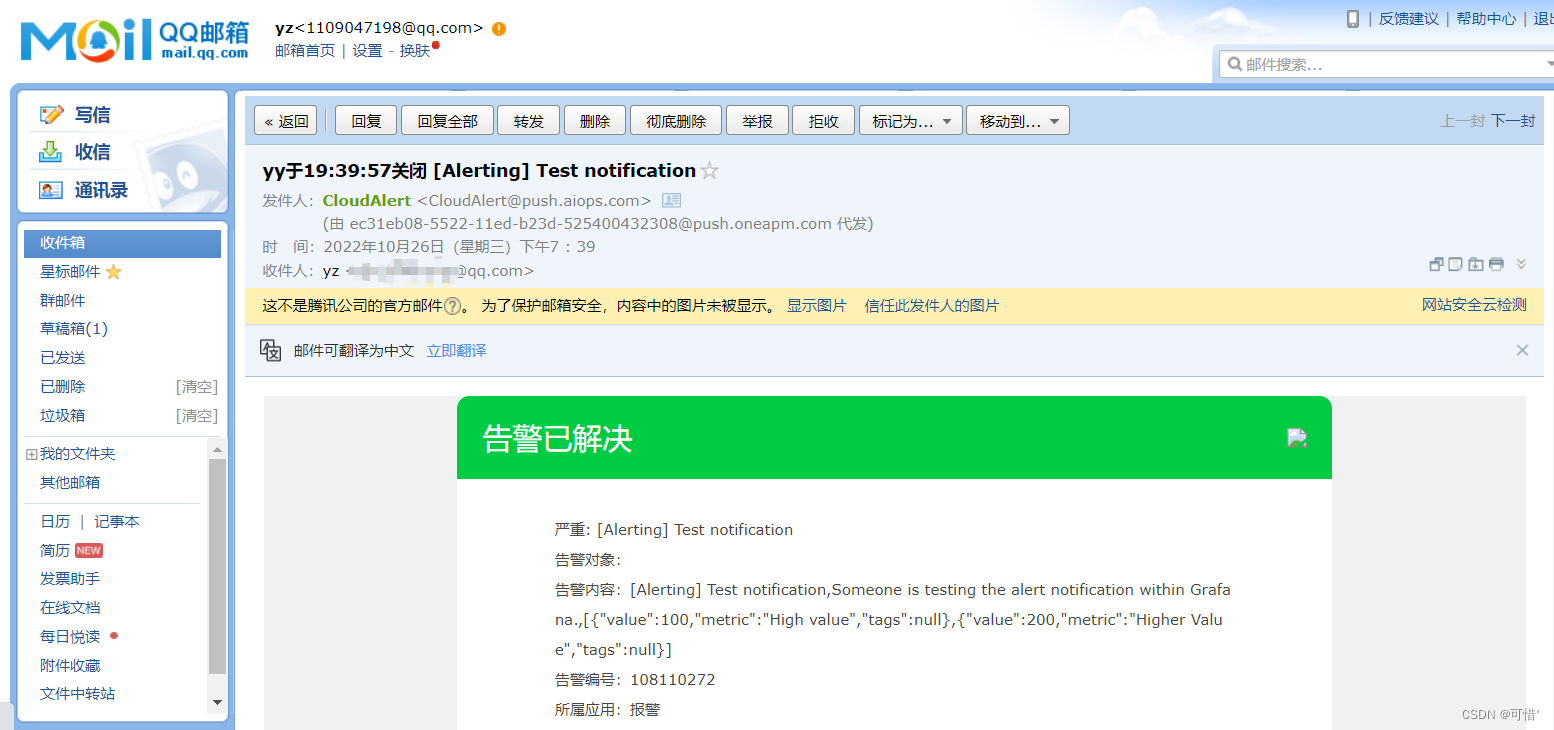The image size is (1554, 730).
Task: Expand the double-chevron header details arrow
Action: 1521,264
